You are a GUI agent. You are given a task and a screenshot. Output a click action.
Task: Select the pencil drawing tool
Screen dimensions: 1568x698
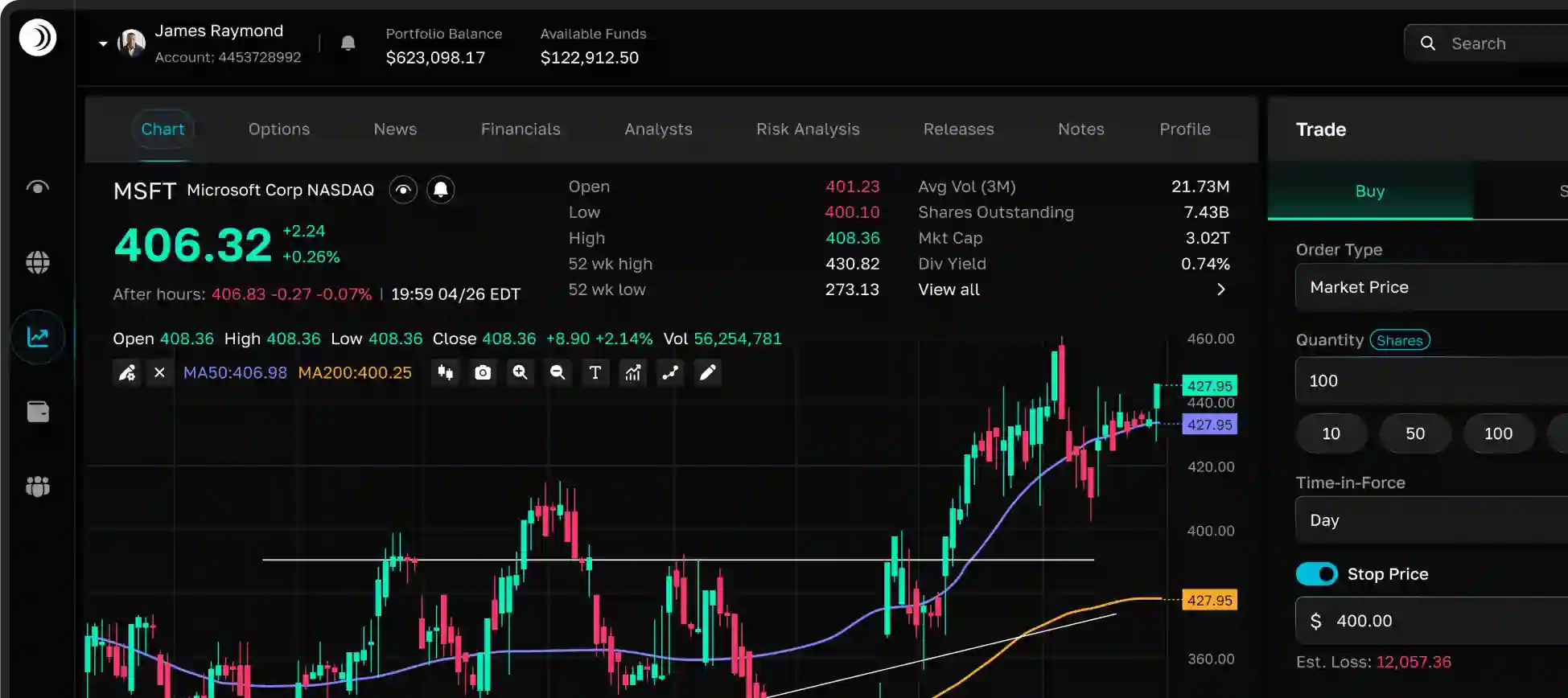coord(708,372)
